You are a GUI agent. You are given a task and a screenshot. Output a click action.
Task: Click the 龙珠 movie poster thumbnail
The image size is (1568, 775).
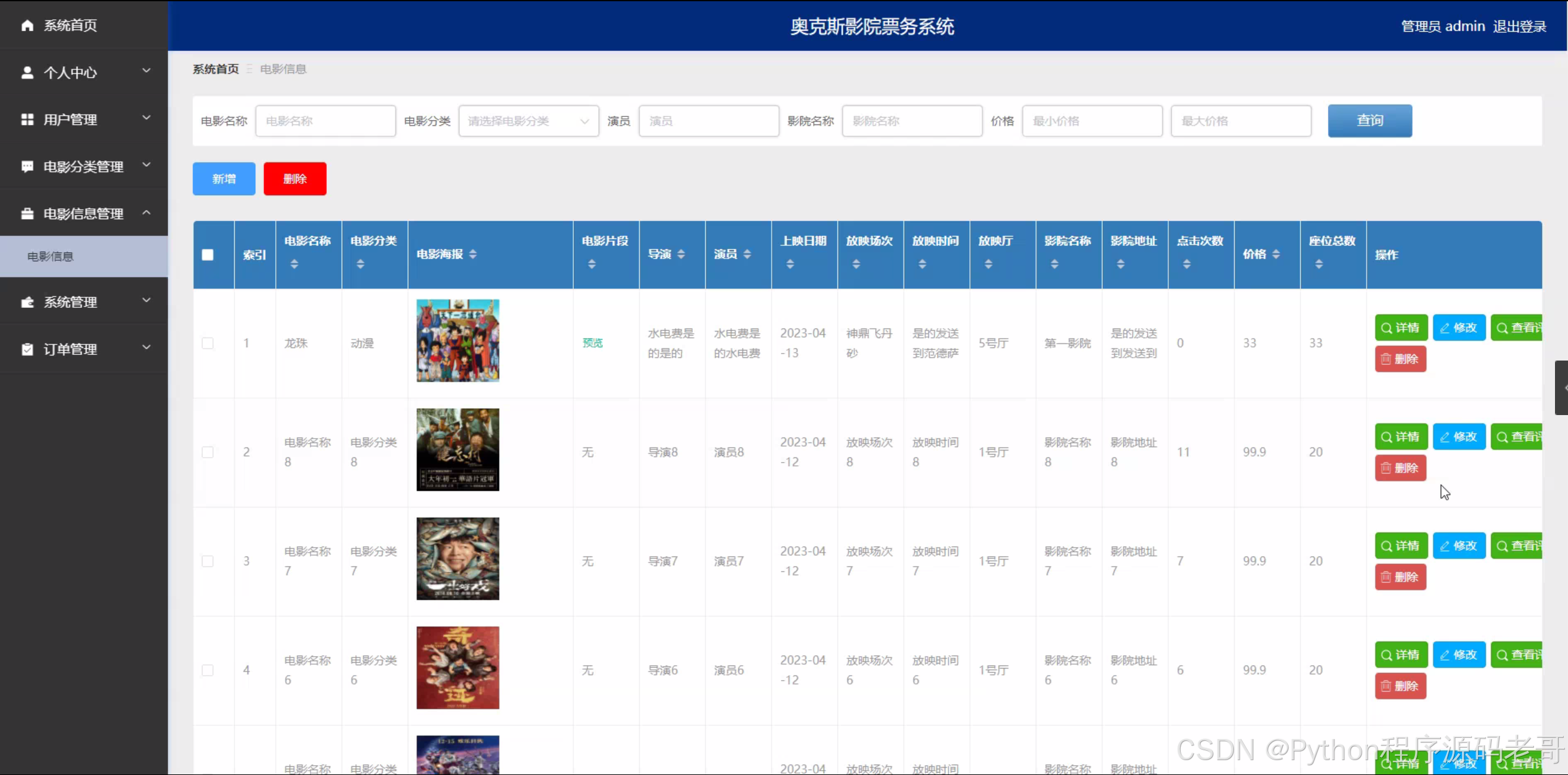tap(457, 341)
